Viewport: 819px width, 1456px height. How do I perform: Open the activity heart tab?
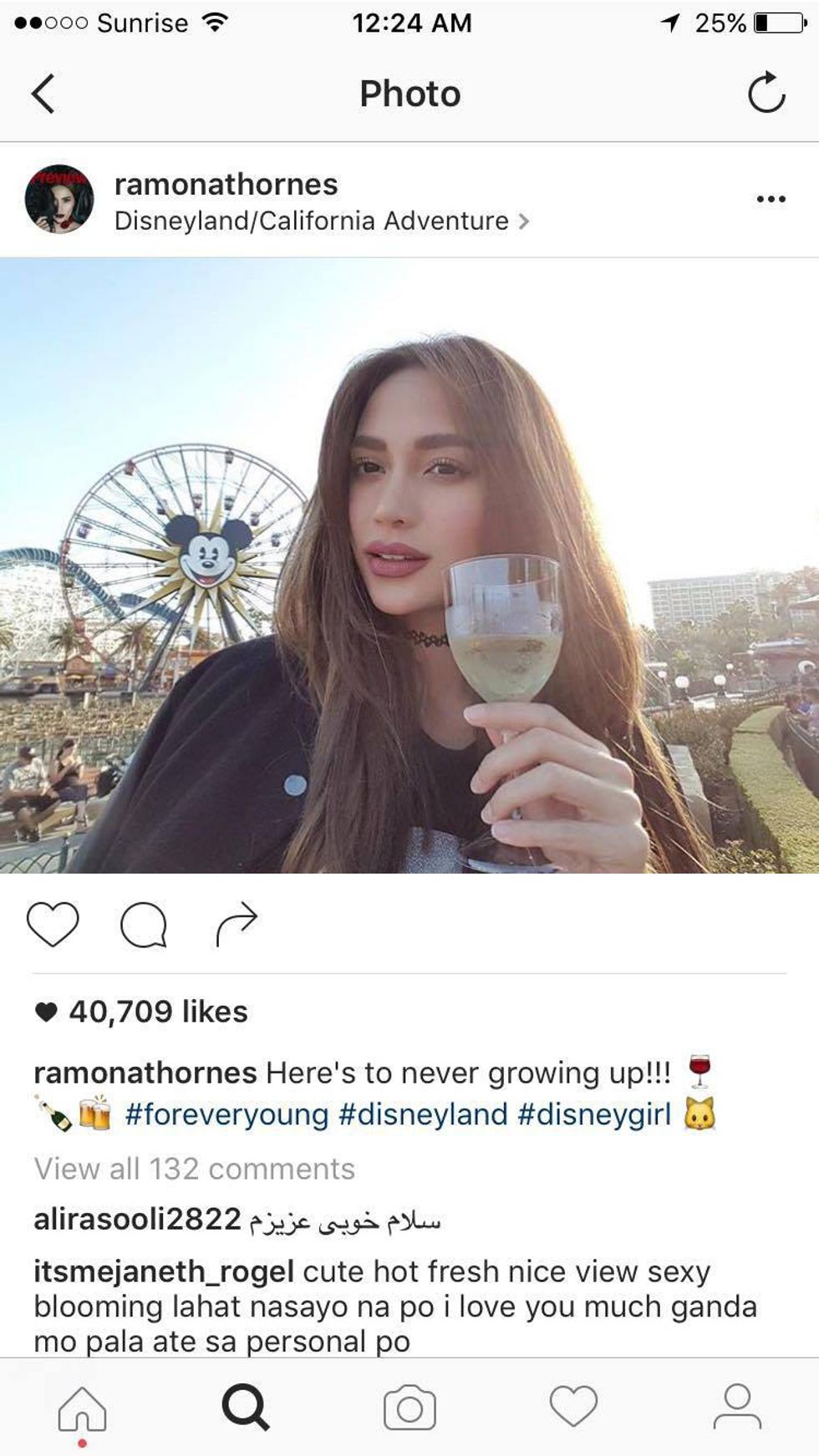click(573, 1406)
